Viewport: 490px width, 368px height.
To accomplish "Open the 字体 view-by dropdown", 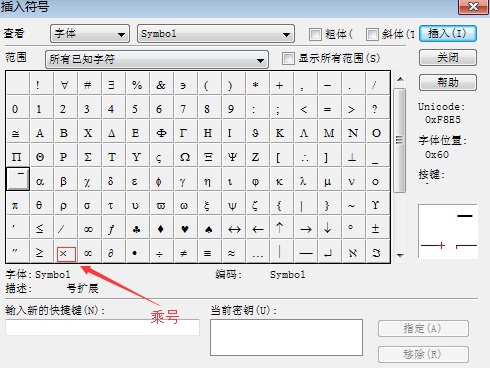I will pos(90,34).
